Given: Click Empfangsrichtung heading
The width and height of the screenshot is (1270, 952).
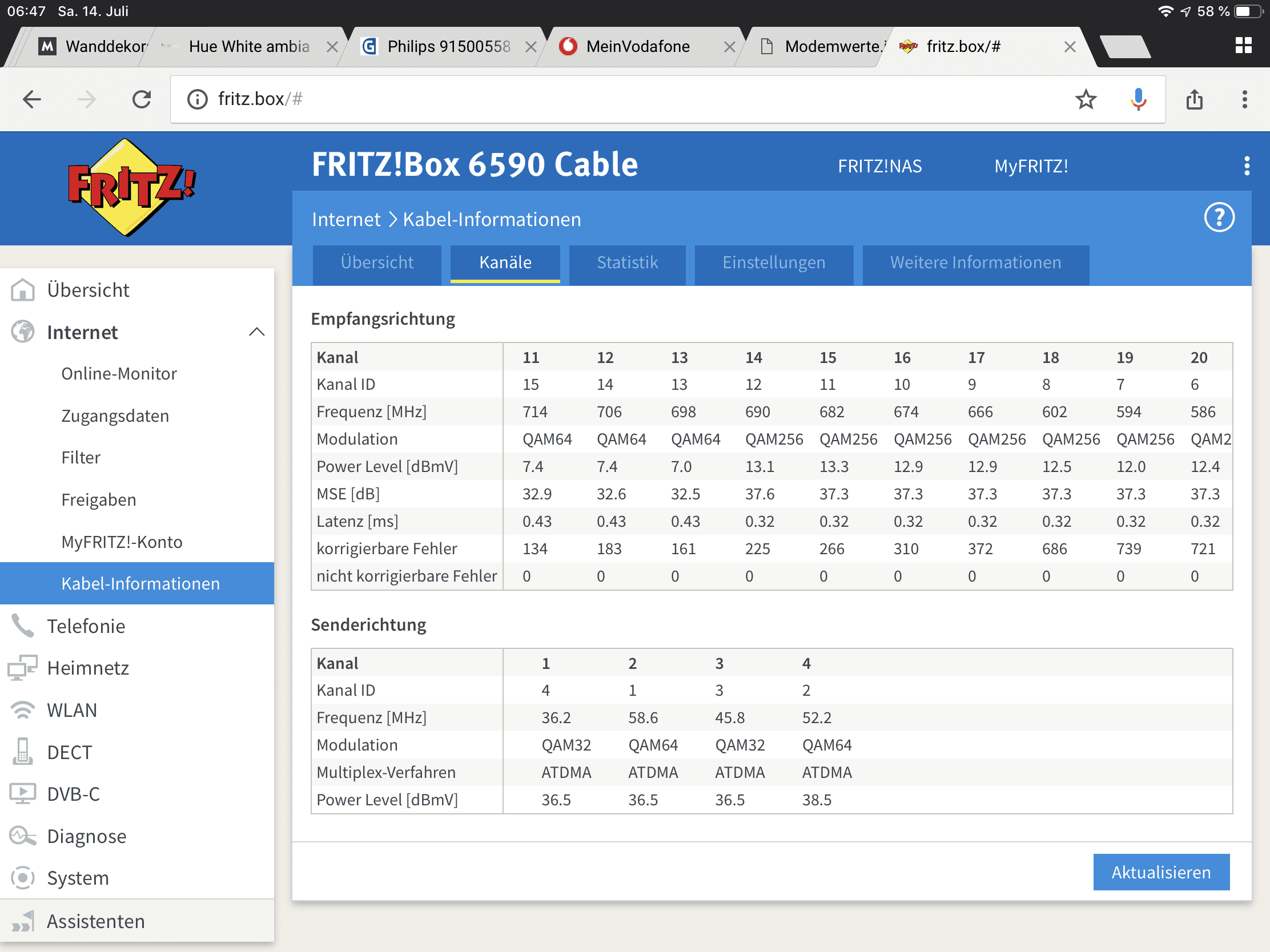Looking at the screenshot, I should (x=383, y=318).
